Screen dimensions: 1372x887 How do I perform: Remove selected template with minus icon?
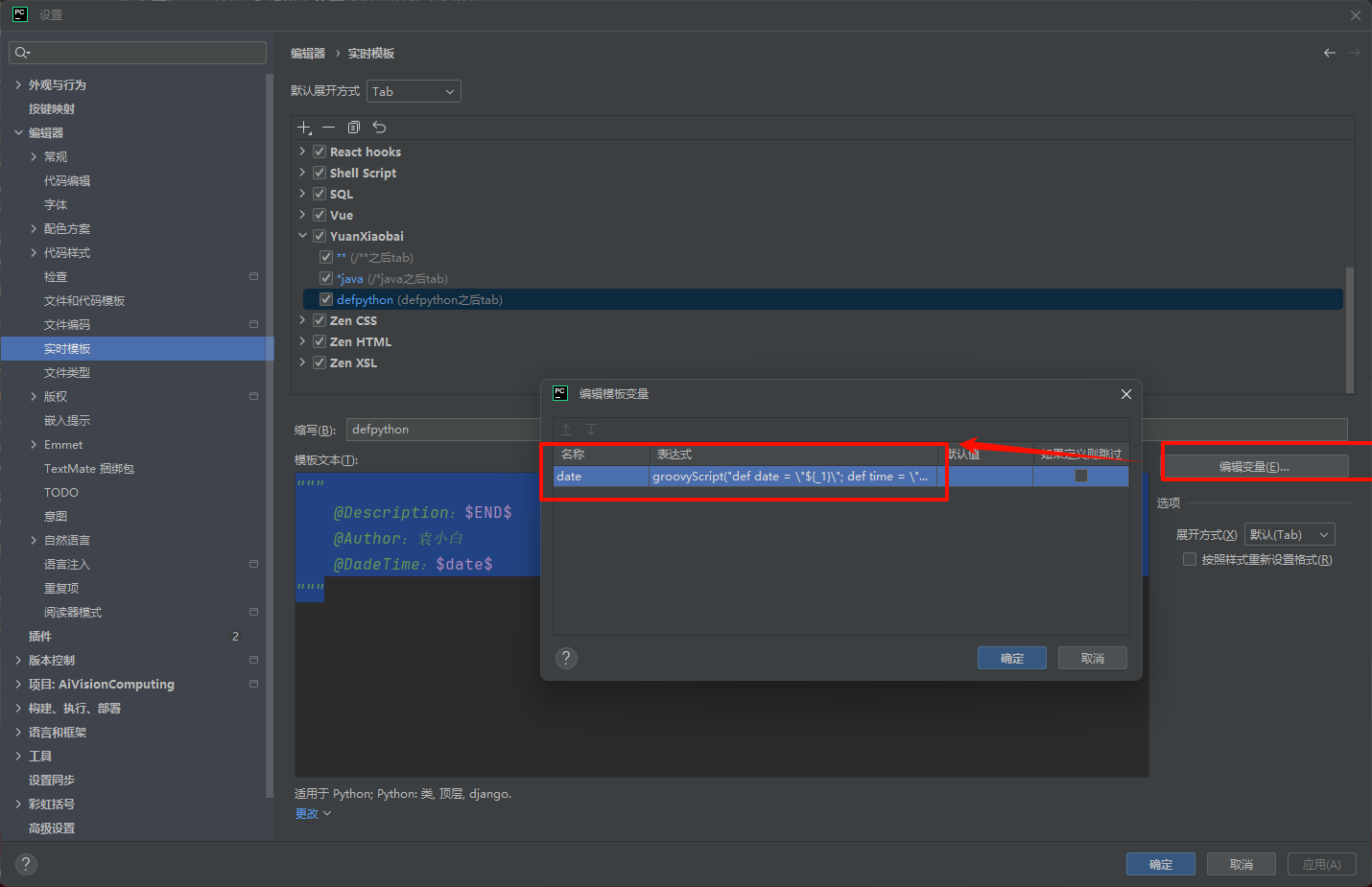tap(329, 128)
